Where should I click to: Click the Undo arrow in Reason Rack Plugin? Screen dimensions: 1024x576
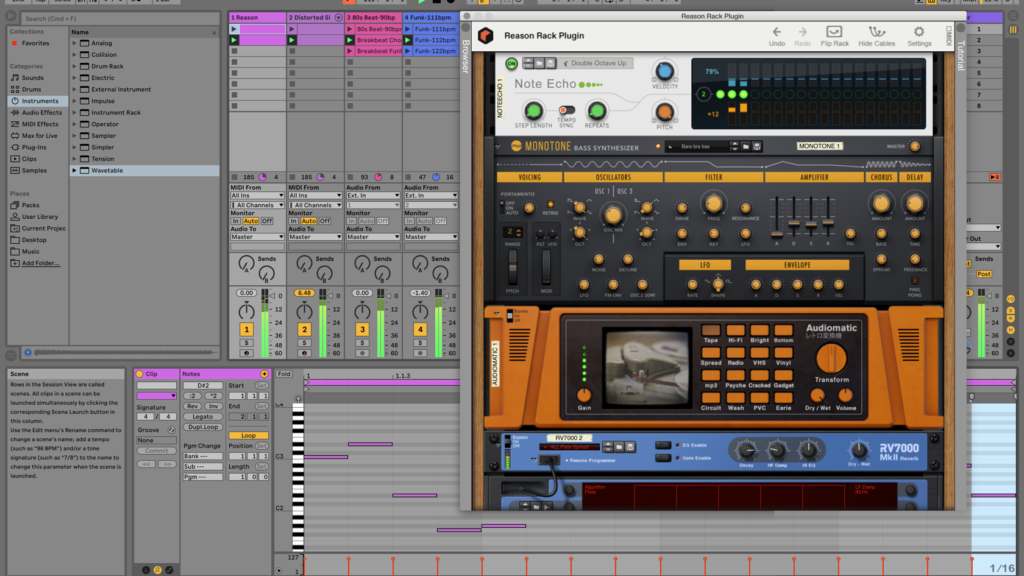pos(776,31)
